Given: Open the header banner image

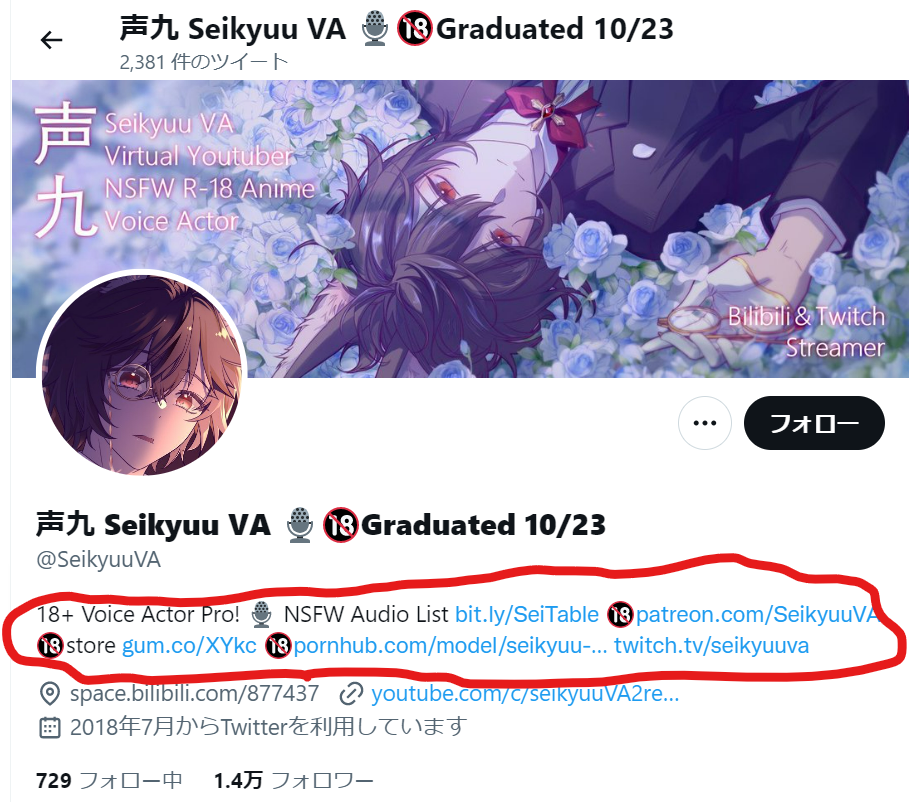Looking at the screenshot, I should 460,229.
